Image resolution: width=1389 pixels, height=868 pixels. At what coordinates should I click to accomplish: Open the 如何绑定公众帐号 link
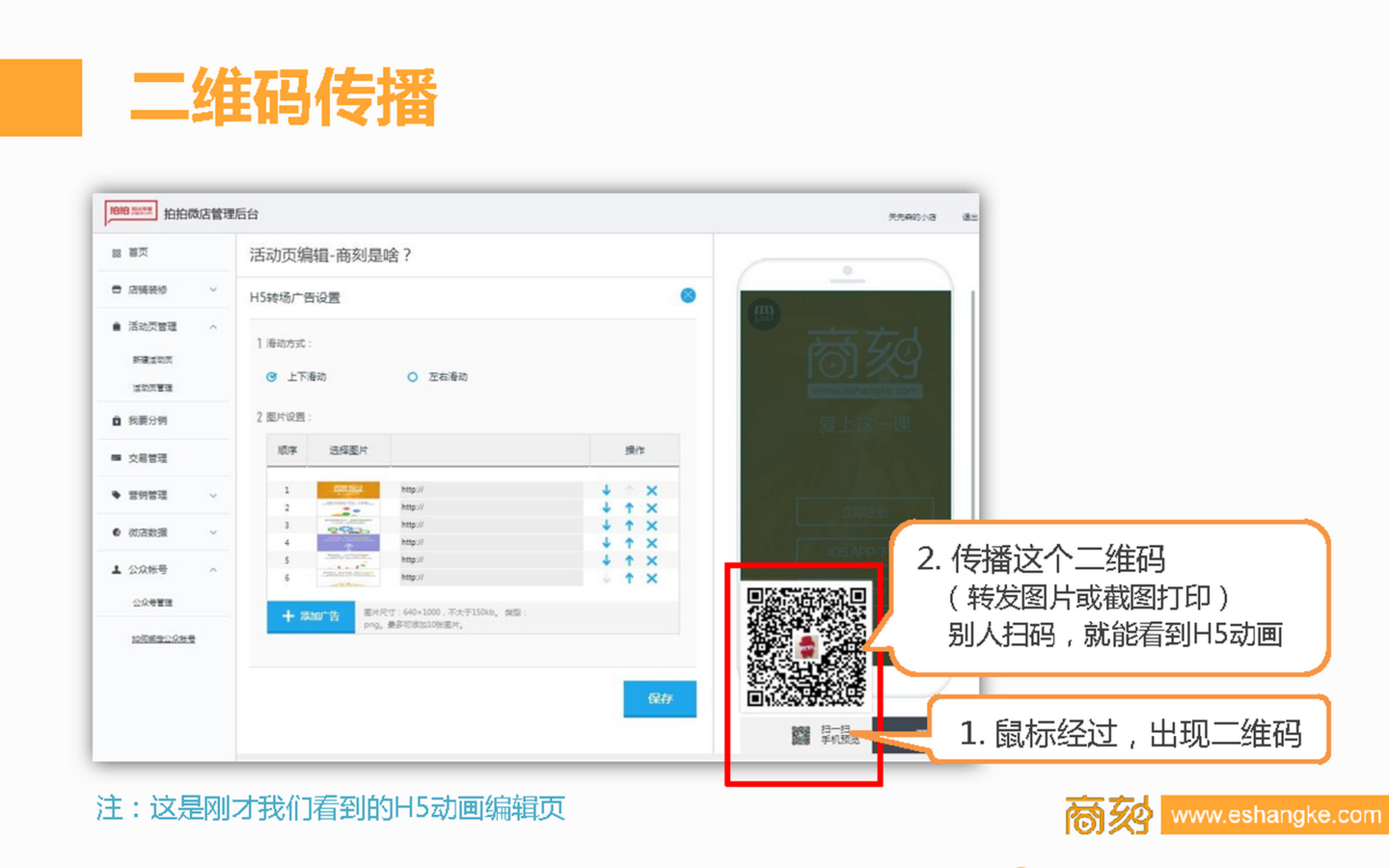(x=163, y=638)
